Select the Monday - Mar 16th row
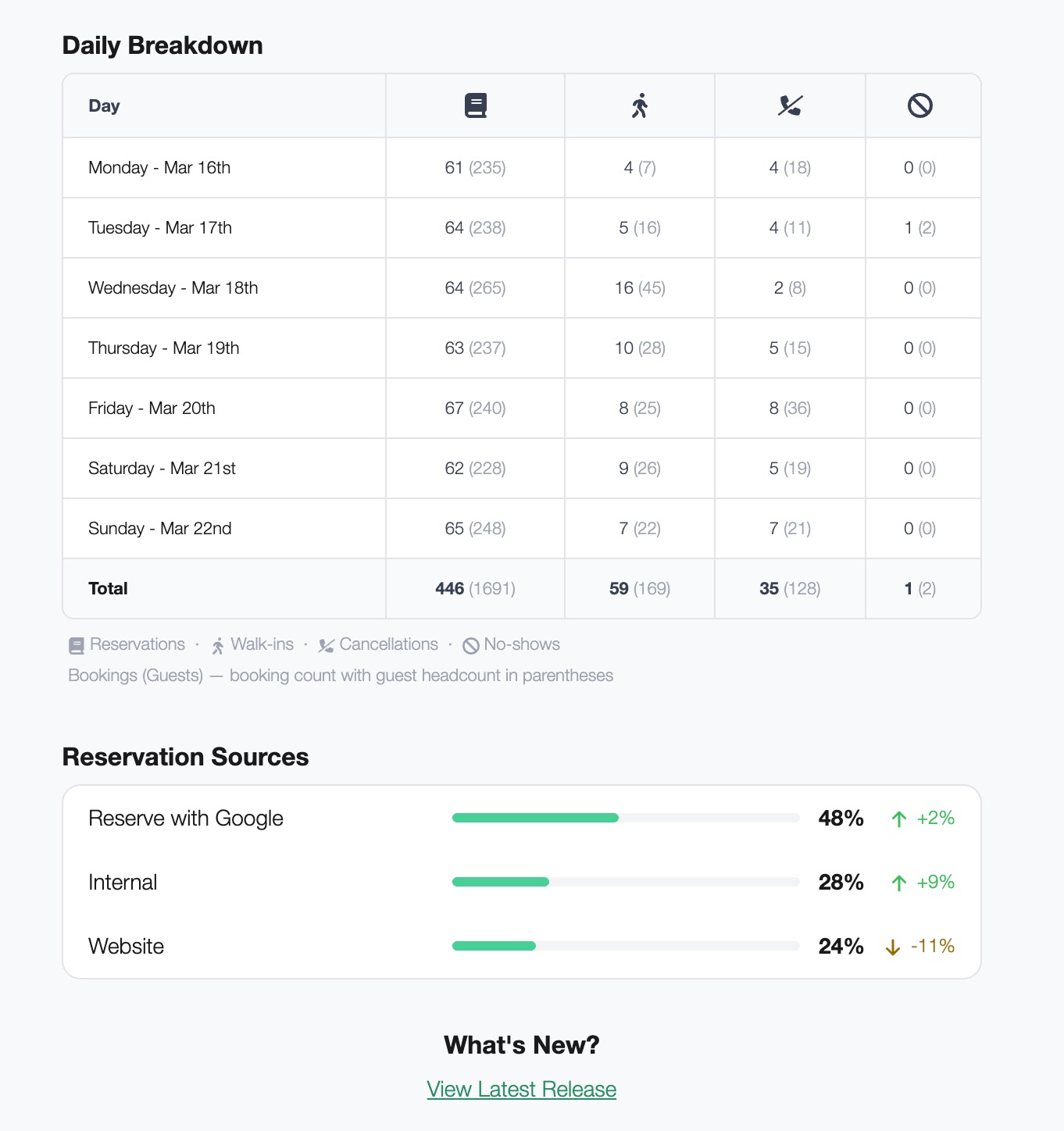The width and height of the screenshot is (1064, 1131). 159,168
